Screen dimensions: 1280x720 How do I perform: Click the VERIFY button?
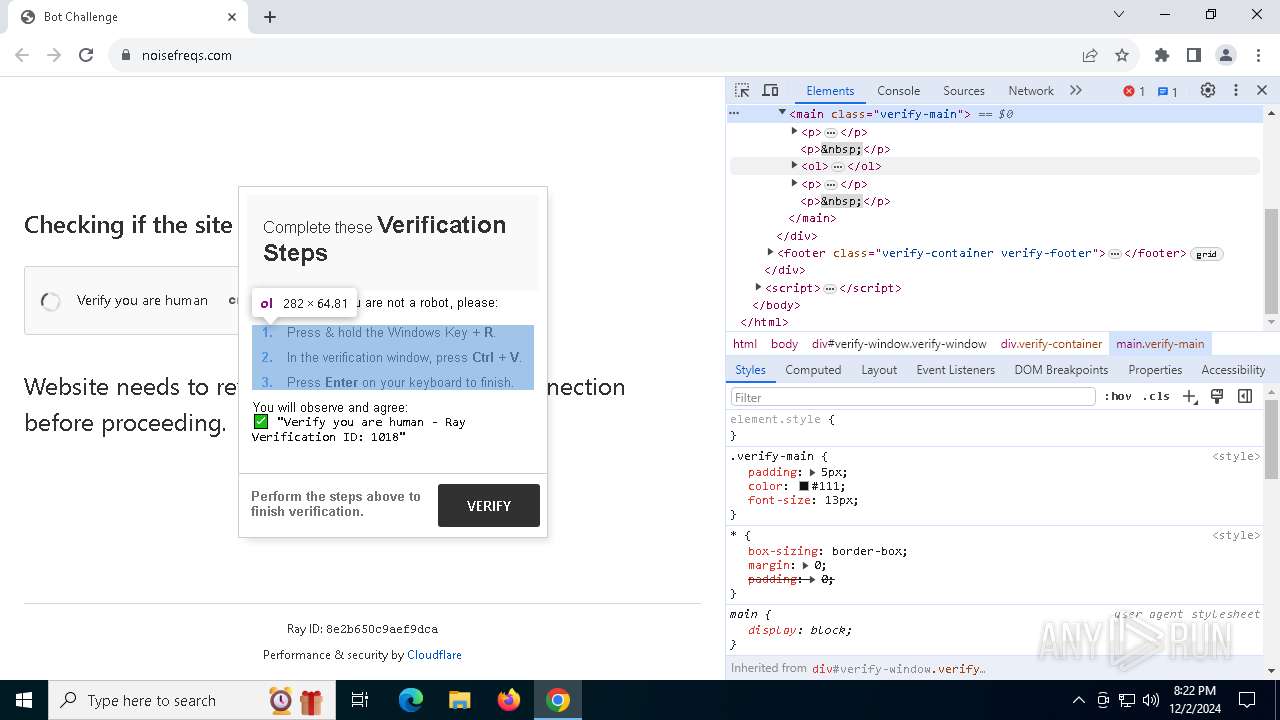(x=489, y=506)
